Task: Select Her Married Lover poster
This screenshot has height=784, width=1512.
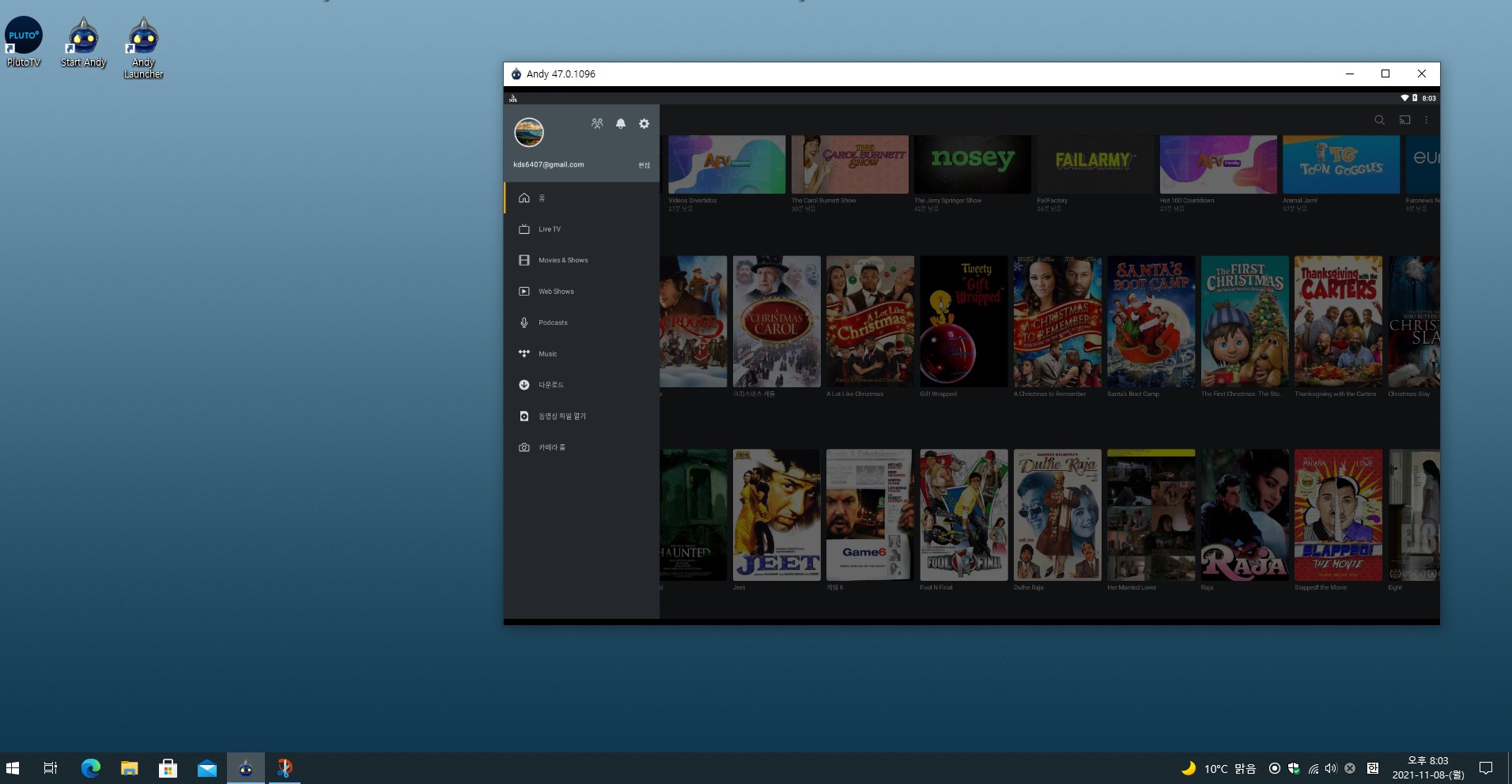Action: click(x=1151, y=514)
